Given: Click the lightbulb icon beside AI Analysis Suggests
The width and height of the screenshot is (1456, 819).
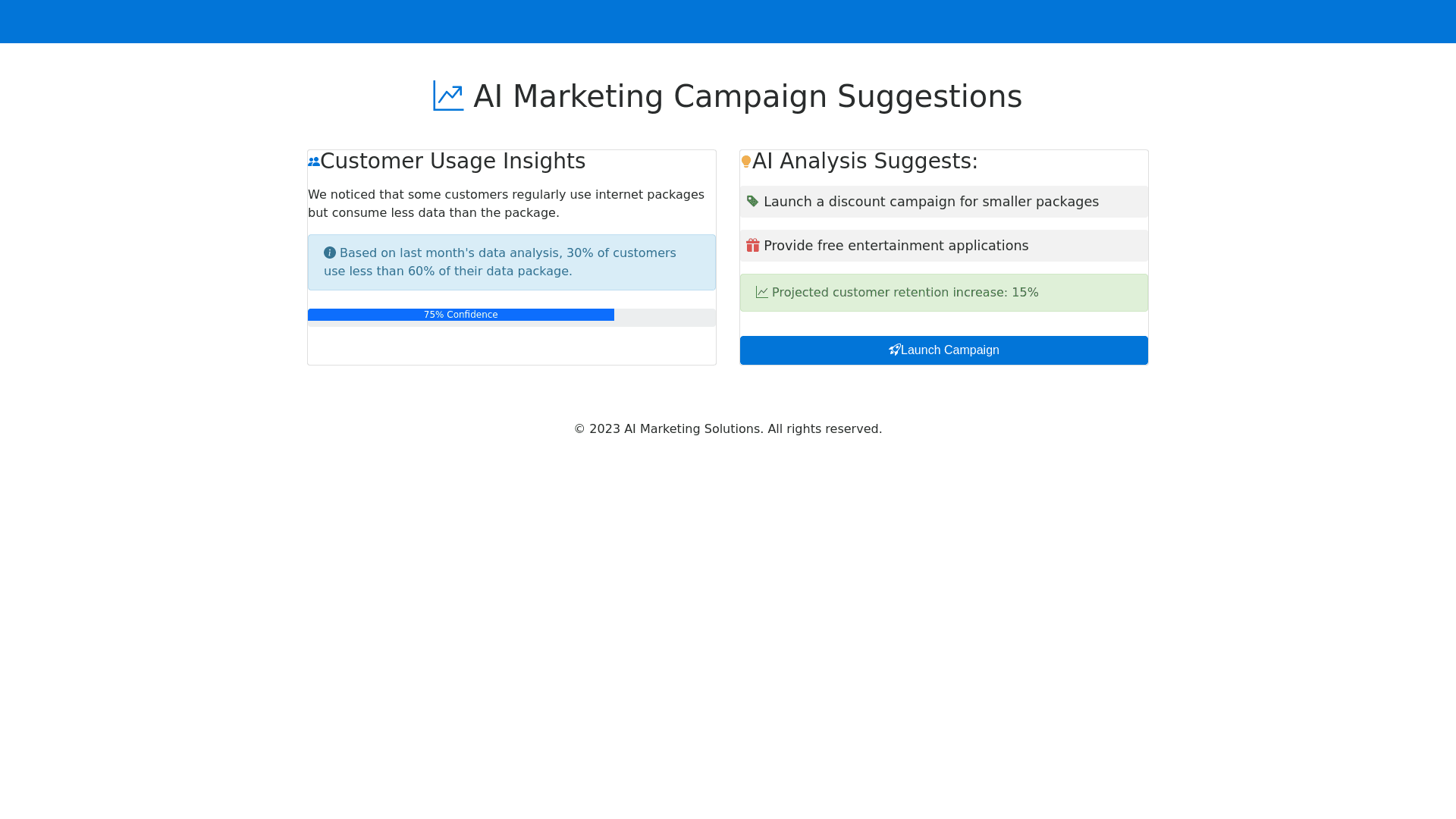Looking at the screenshot, I should 746,162.
